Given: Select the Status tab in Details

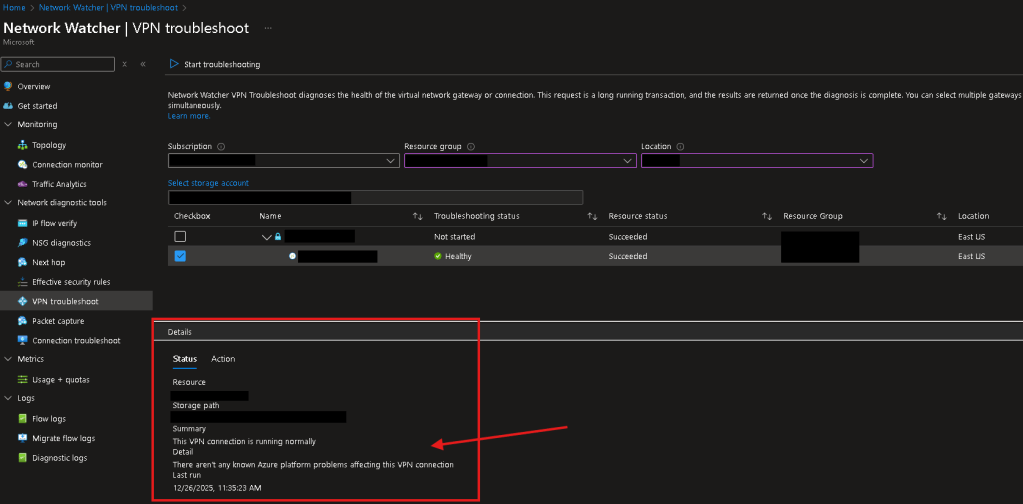Looking at the screenshot, I should point(185,359).
